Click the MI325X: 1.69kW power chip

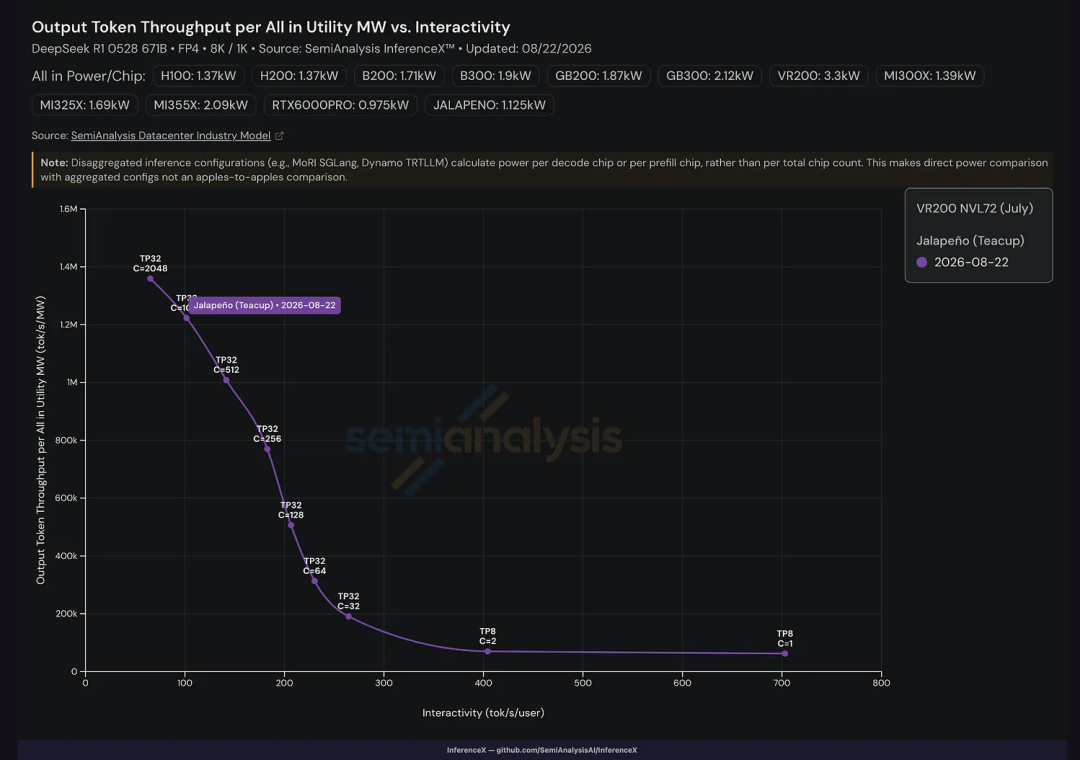pyautogui.click(x=85, y=105)
